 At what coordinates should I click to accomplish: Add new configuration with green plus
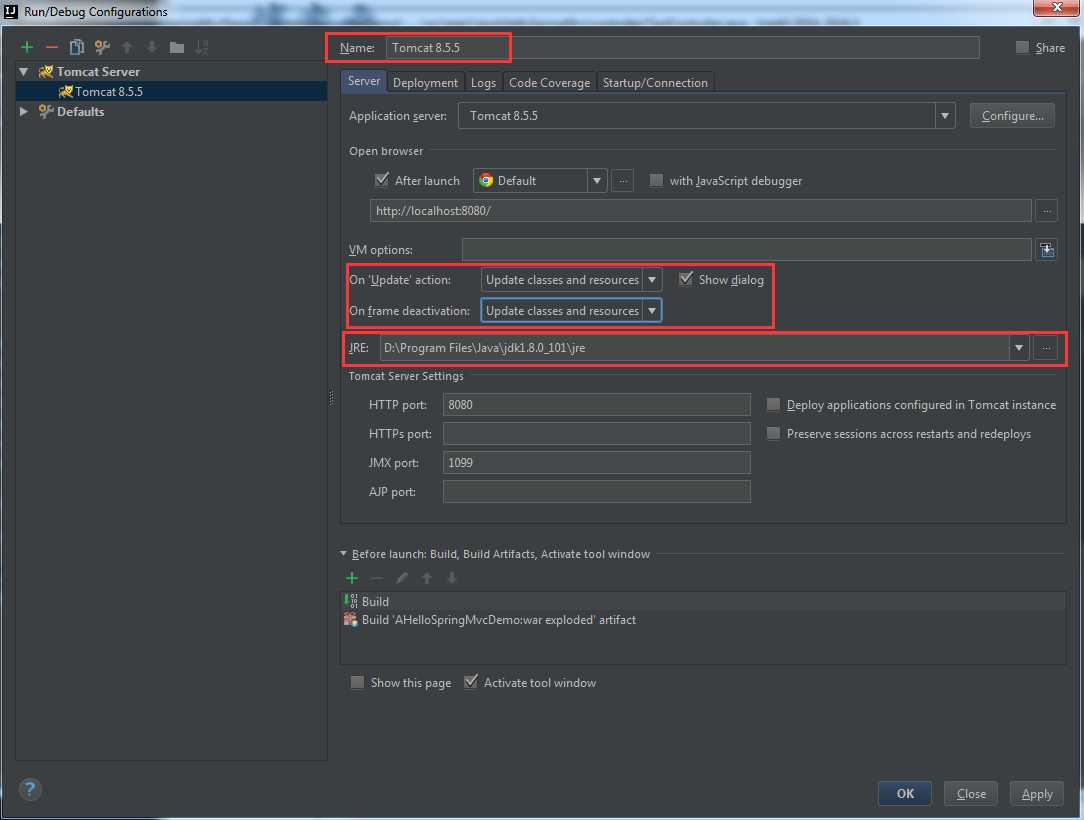tap(27, 47)
